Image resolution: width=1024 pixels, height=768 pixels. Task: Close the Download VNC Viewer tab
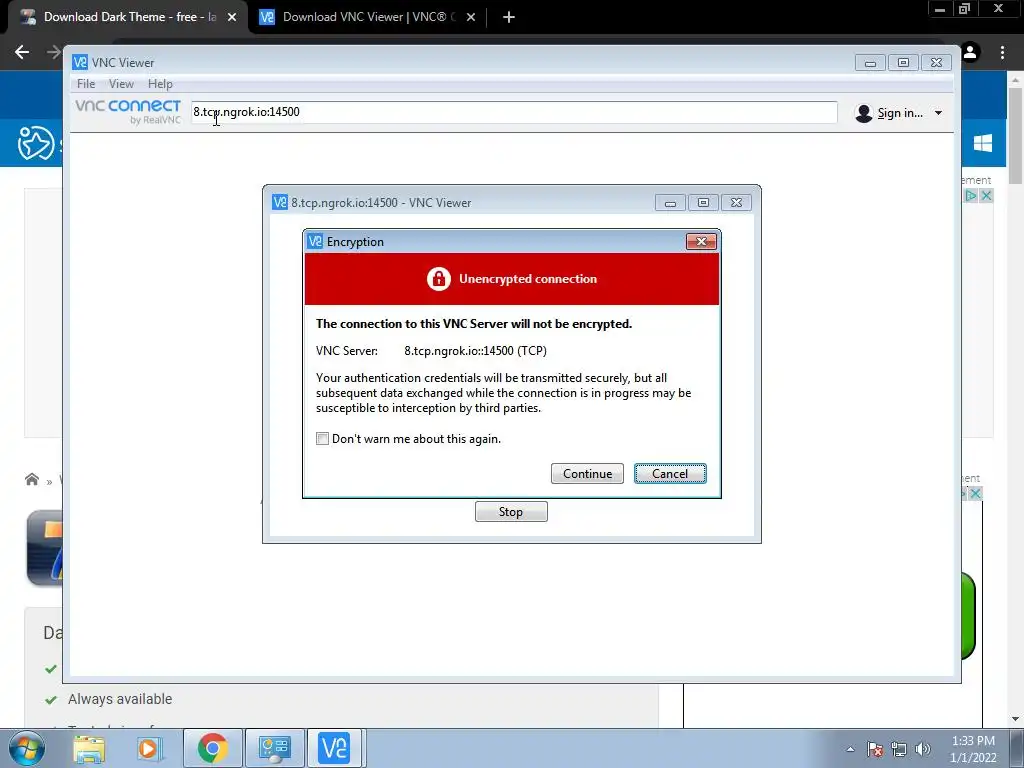coord(471,17)
